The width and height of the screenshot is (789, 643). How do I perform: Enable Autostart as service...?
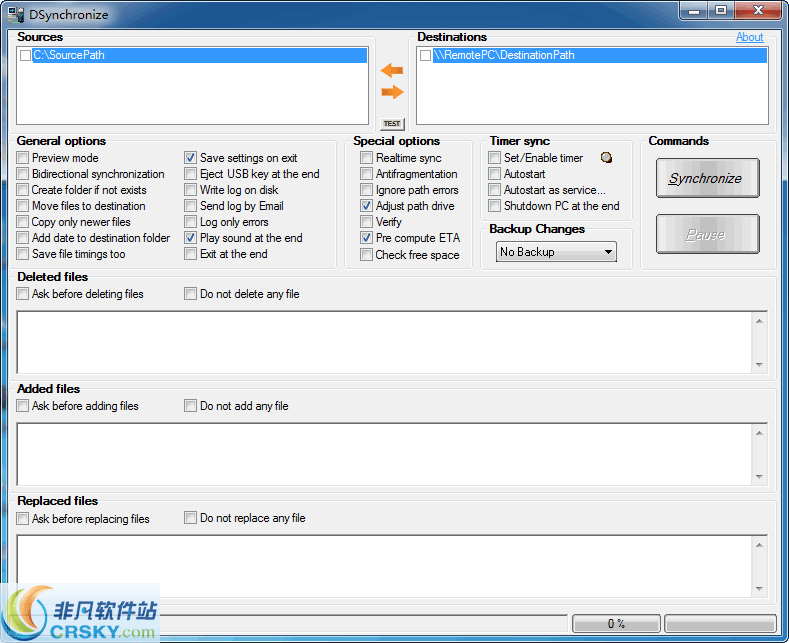tap(495, 190)
